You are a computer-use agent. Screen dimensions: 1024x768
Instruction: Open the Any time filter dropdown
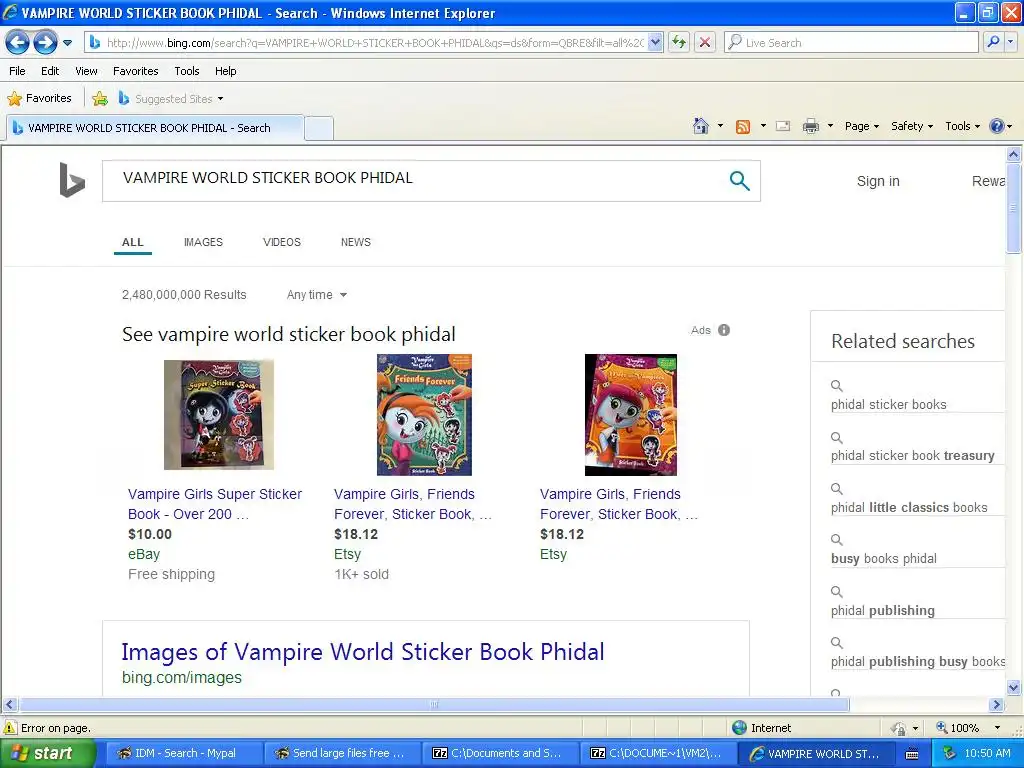tap(317, 295)
